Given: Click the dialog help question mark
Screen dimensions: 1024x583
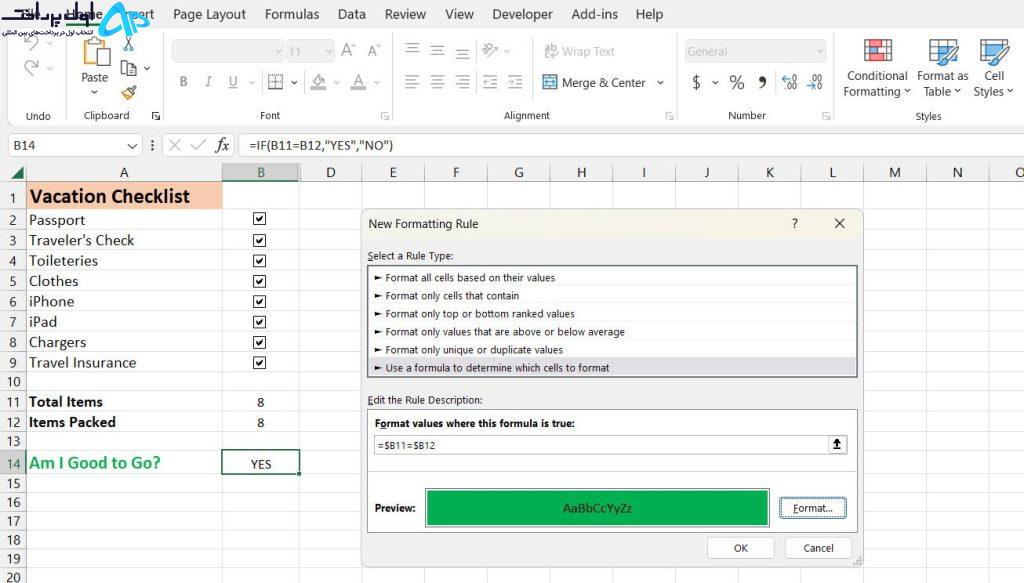Looking at the screenshot, I should pyautogui.click(x=795, y=223).
